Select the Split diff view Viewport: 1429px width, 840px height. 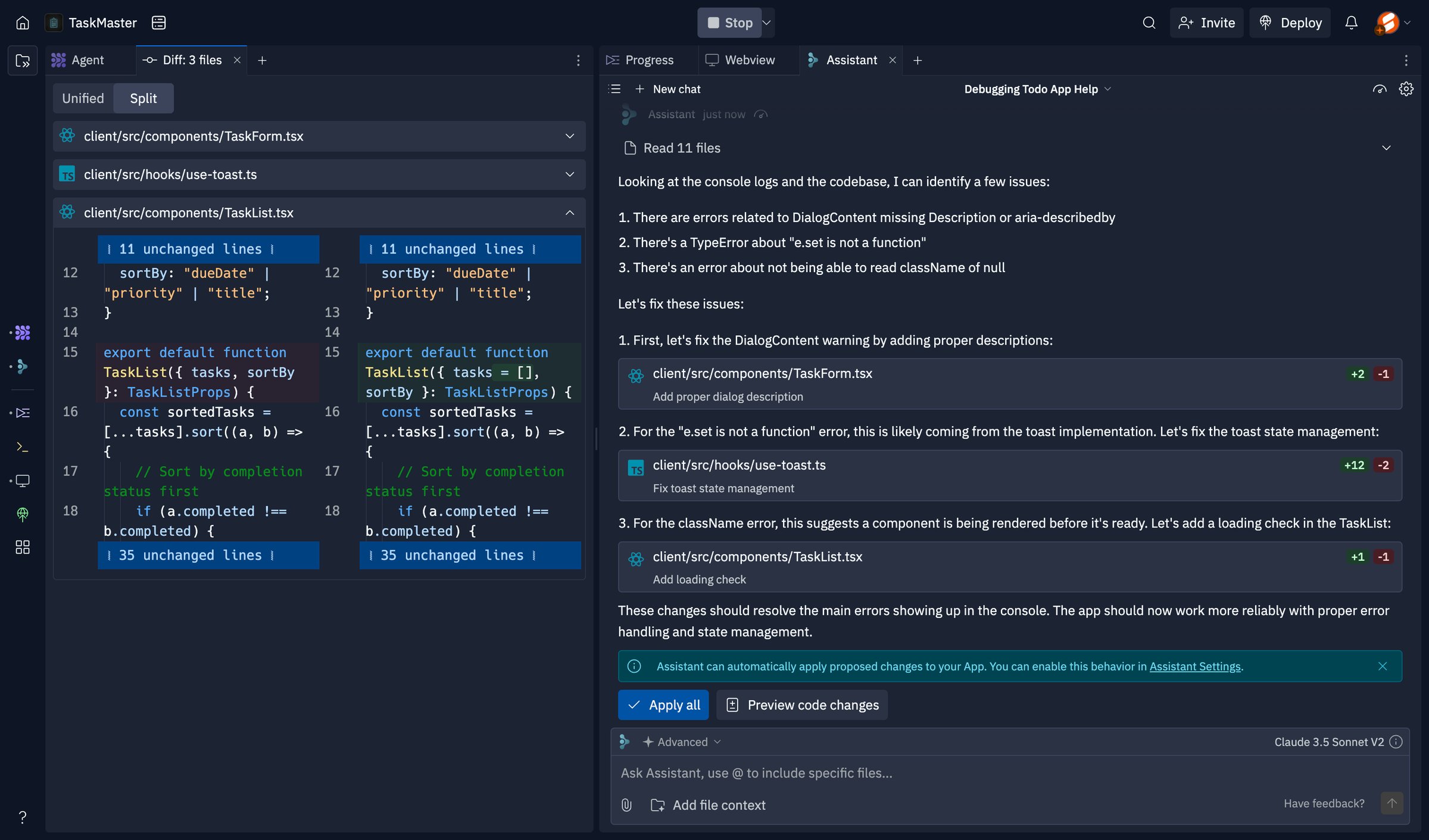(143, 98)
